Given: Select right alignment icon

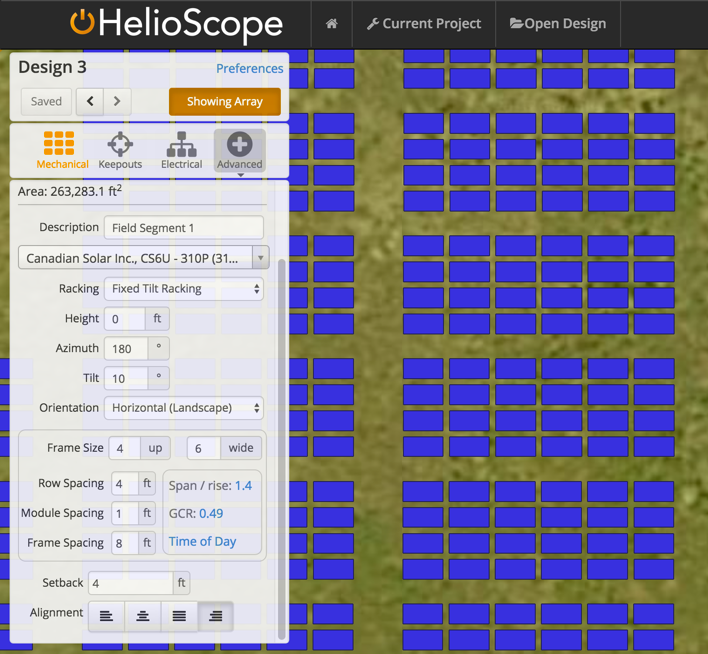Looking at the screenshot, I should (216, 616).
